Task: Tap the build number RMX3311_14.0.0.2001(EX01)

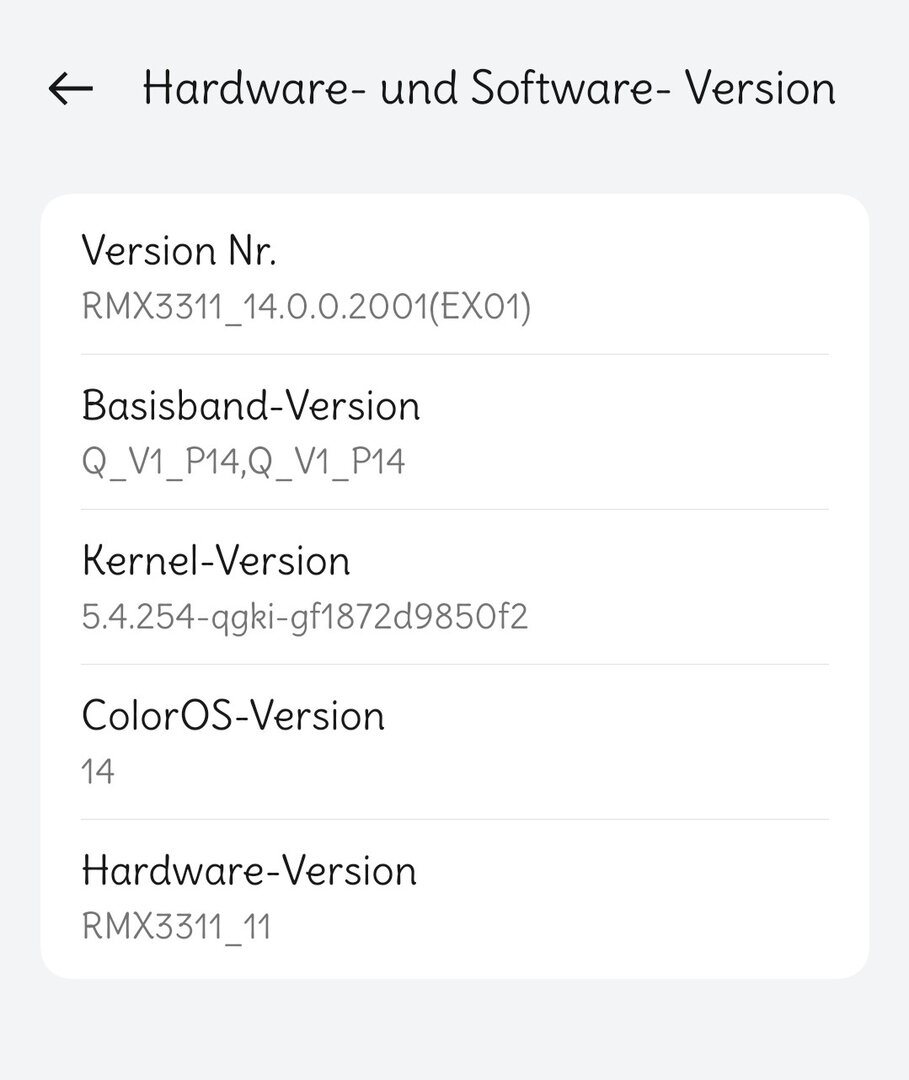Action: (306, 306)
